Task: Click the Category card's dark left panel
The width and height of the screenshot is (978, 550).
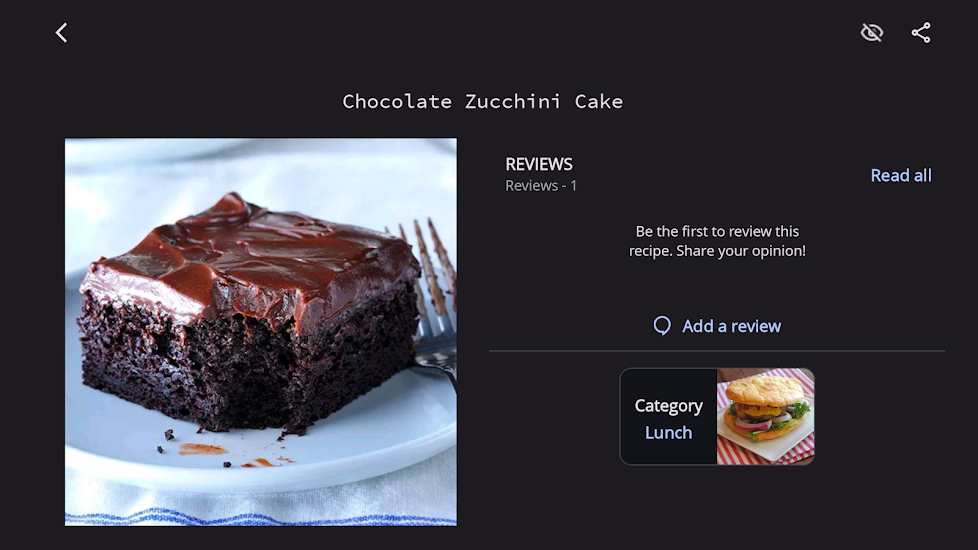Action: tap(668, 416)
